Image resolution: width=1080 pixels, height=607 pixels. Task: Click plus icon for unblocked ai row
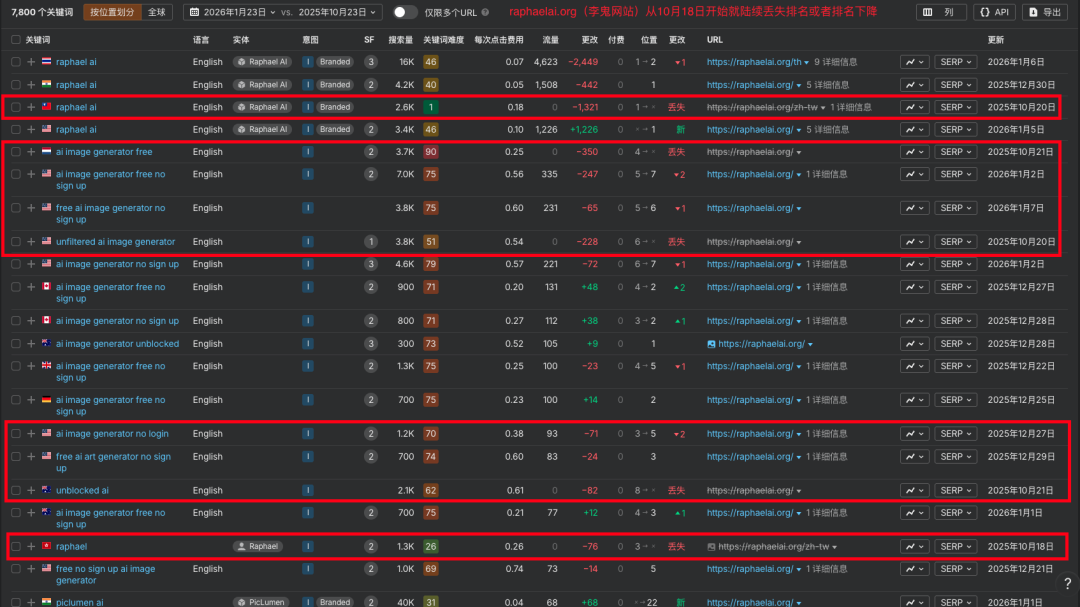(31, 491)
